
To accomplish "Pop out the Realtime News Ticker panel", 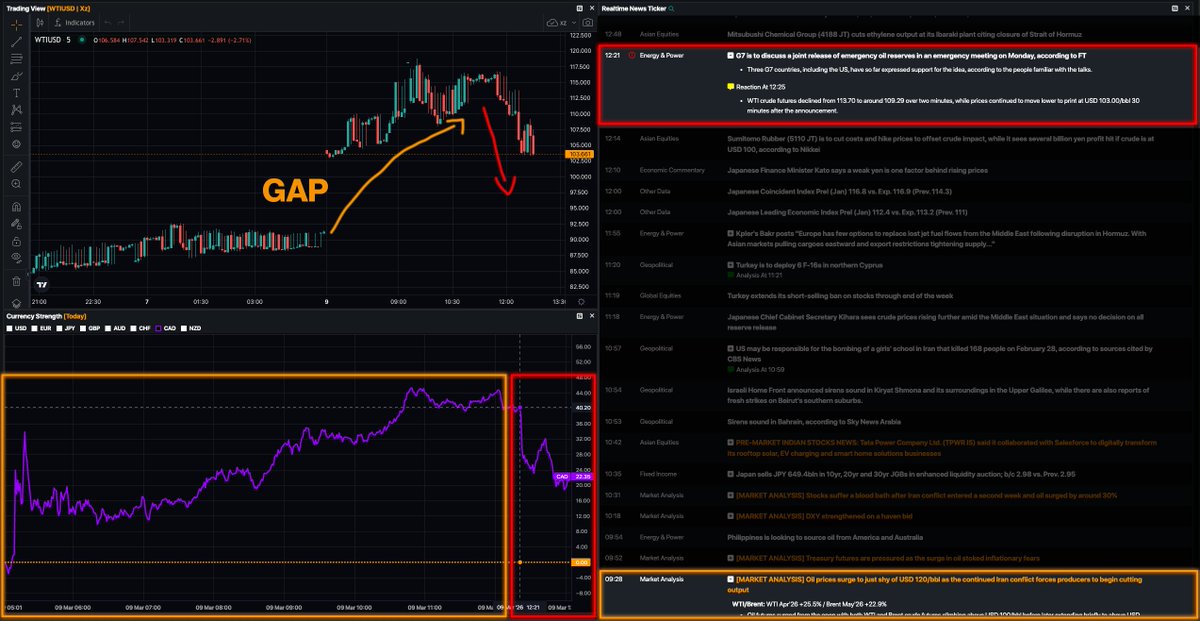I will pos(1177,7).
